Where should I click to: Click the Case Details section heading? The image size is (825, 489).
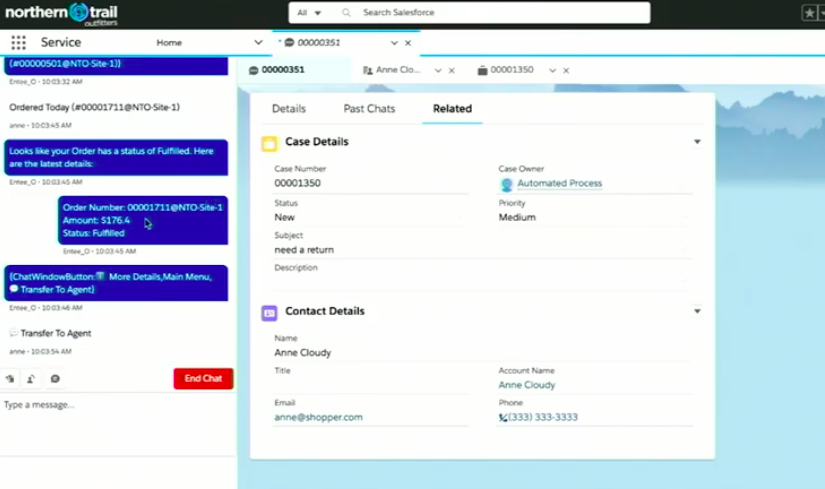coord(317,142)
